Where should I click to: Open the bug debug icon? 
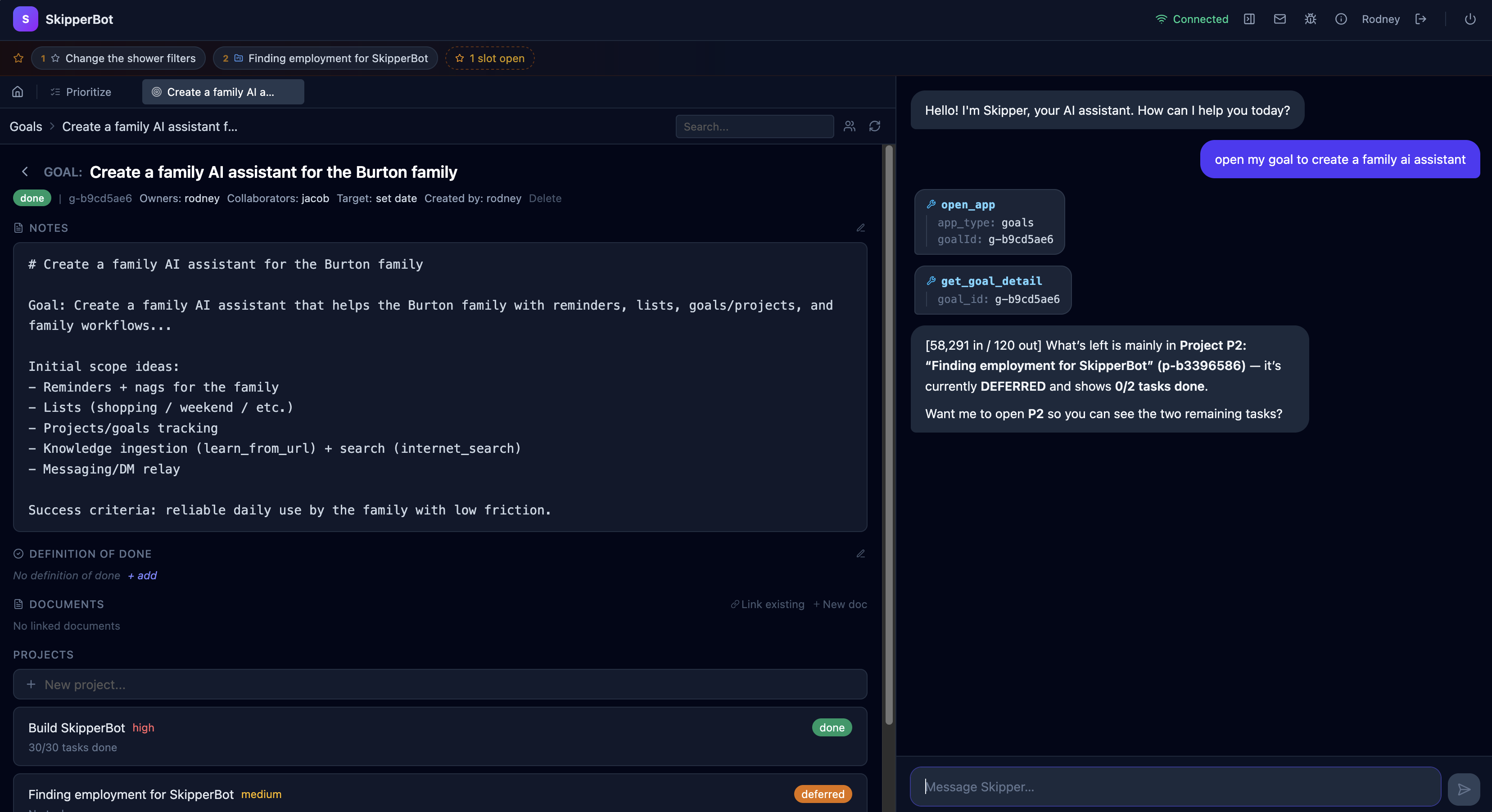(x=1310, y=19)
